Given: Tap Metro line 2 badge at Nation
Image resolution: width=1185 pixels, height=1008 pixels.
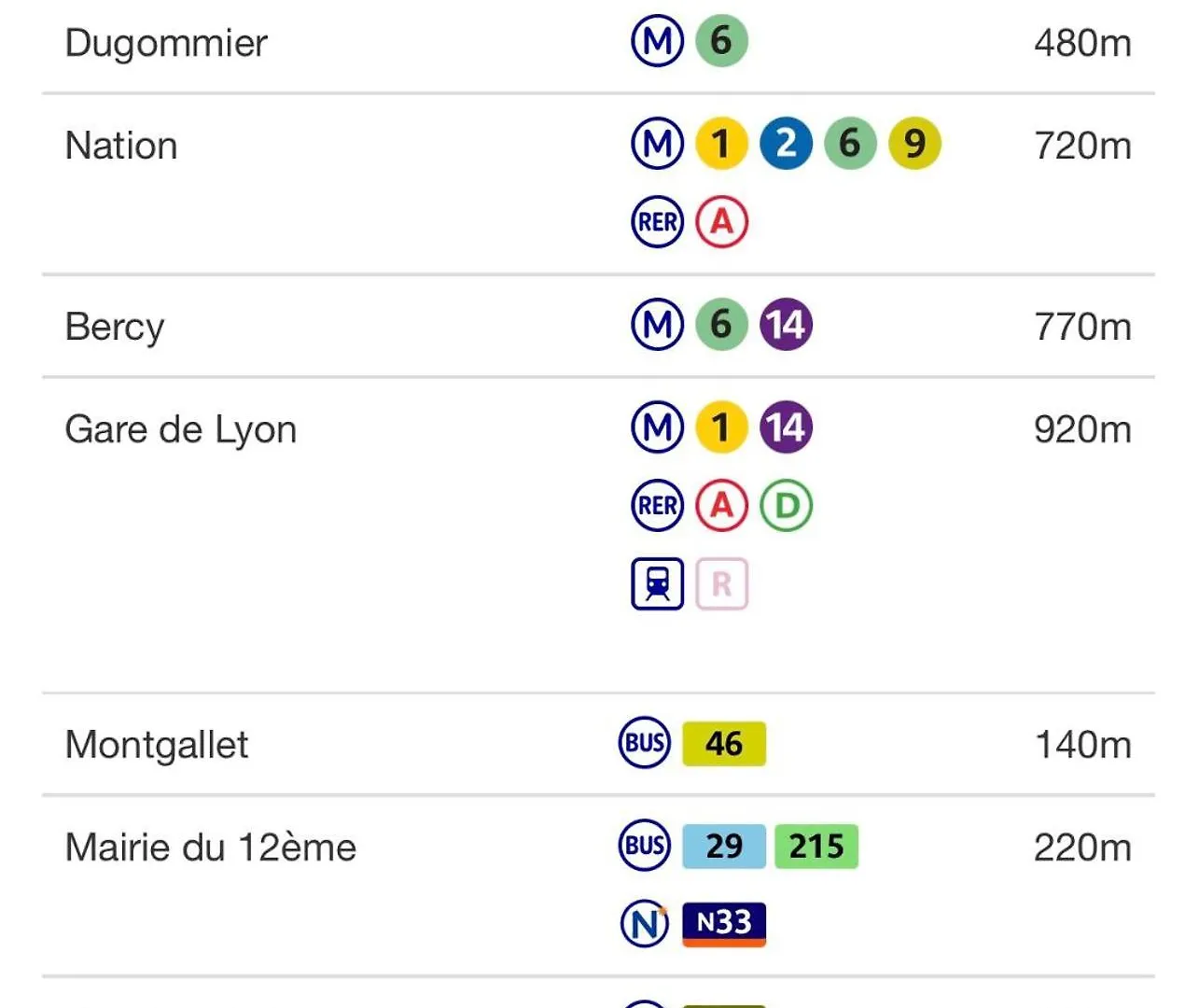Looking at the screenshot, I should point(786,143).
